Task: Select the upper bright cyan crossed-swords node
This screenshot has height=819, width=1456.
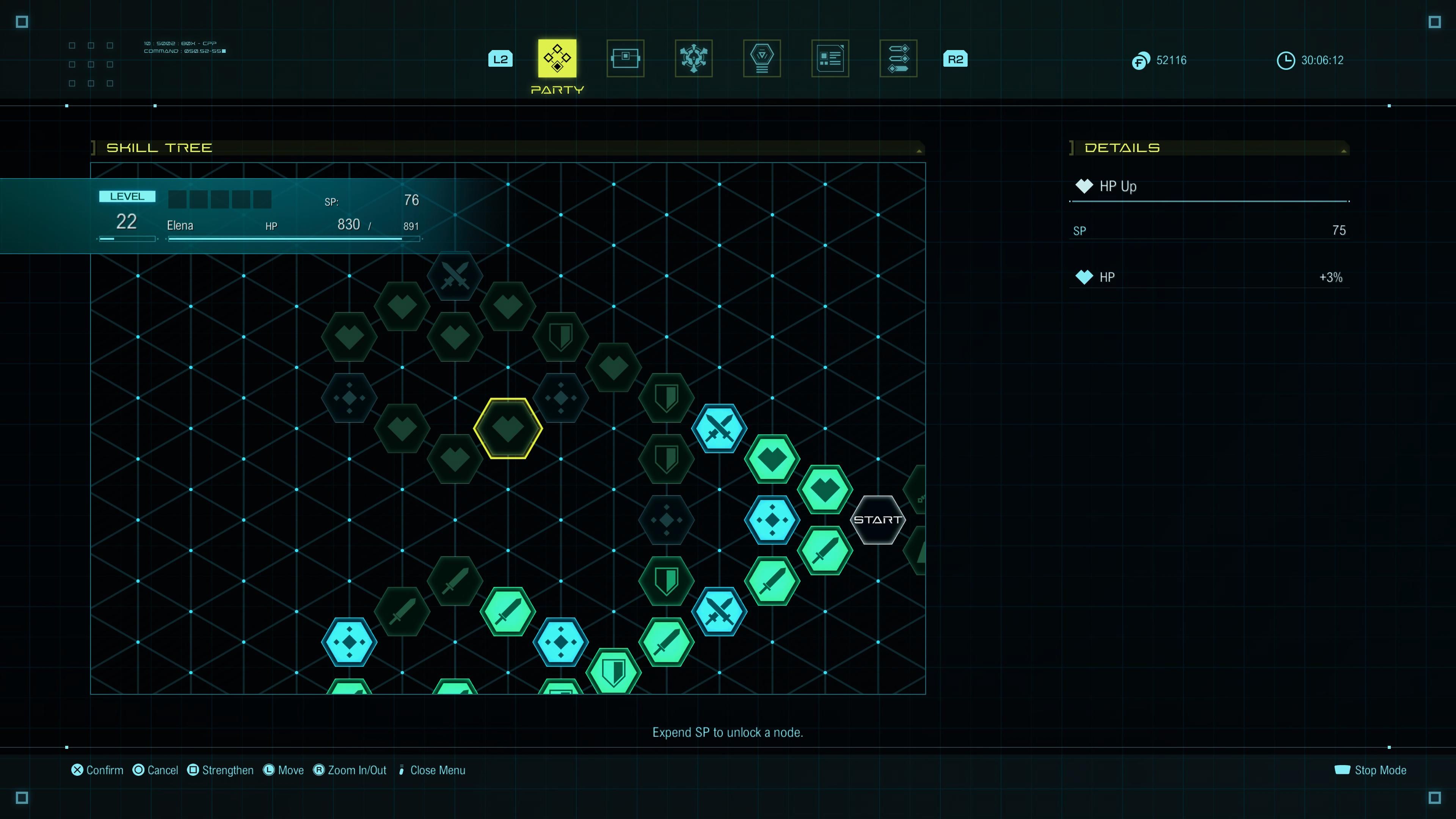Action: click(719, 428)
